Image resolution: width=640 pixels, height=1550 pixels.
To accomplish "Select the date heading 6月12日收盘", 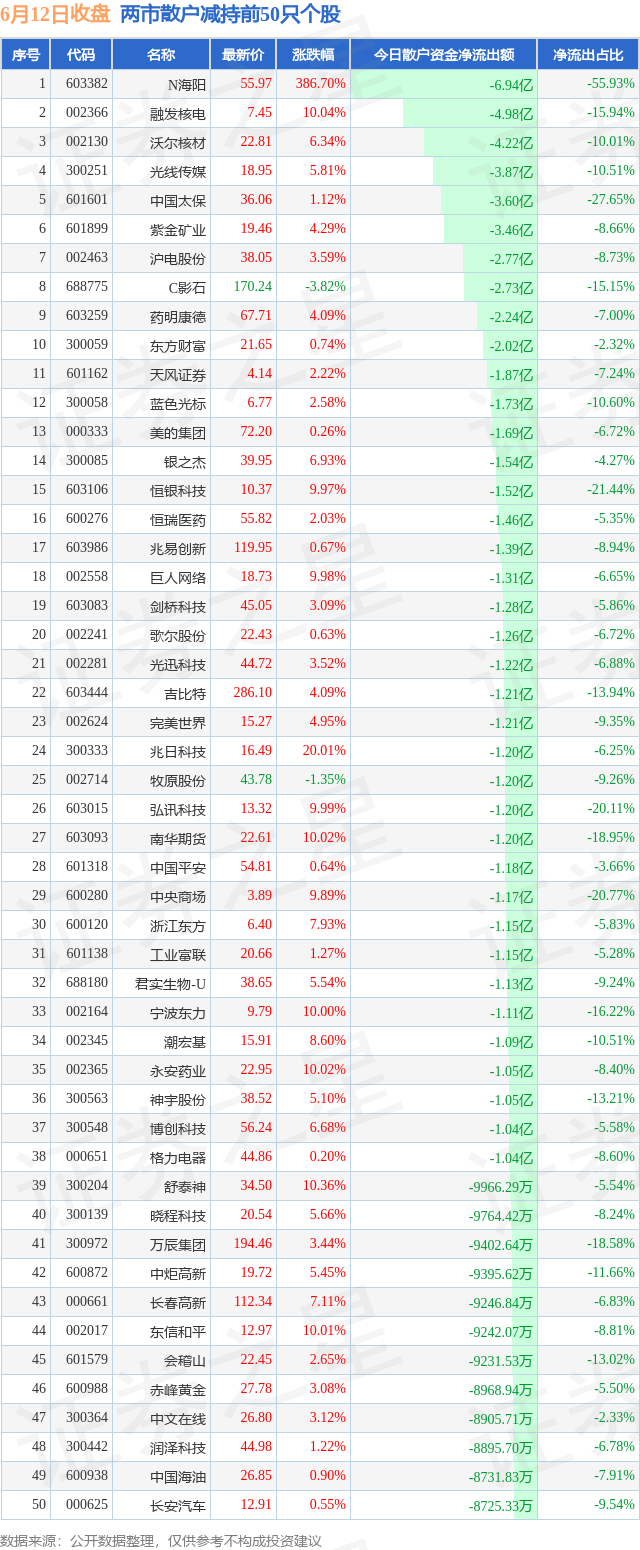I will (x=56, y=15).
